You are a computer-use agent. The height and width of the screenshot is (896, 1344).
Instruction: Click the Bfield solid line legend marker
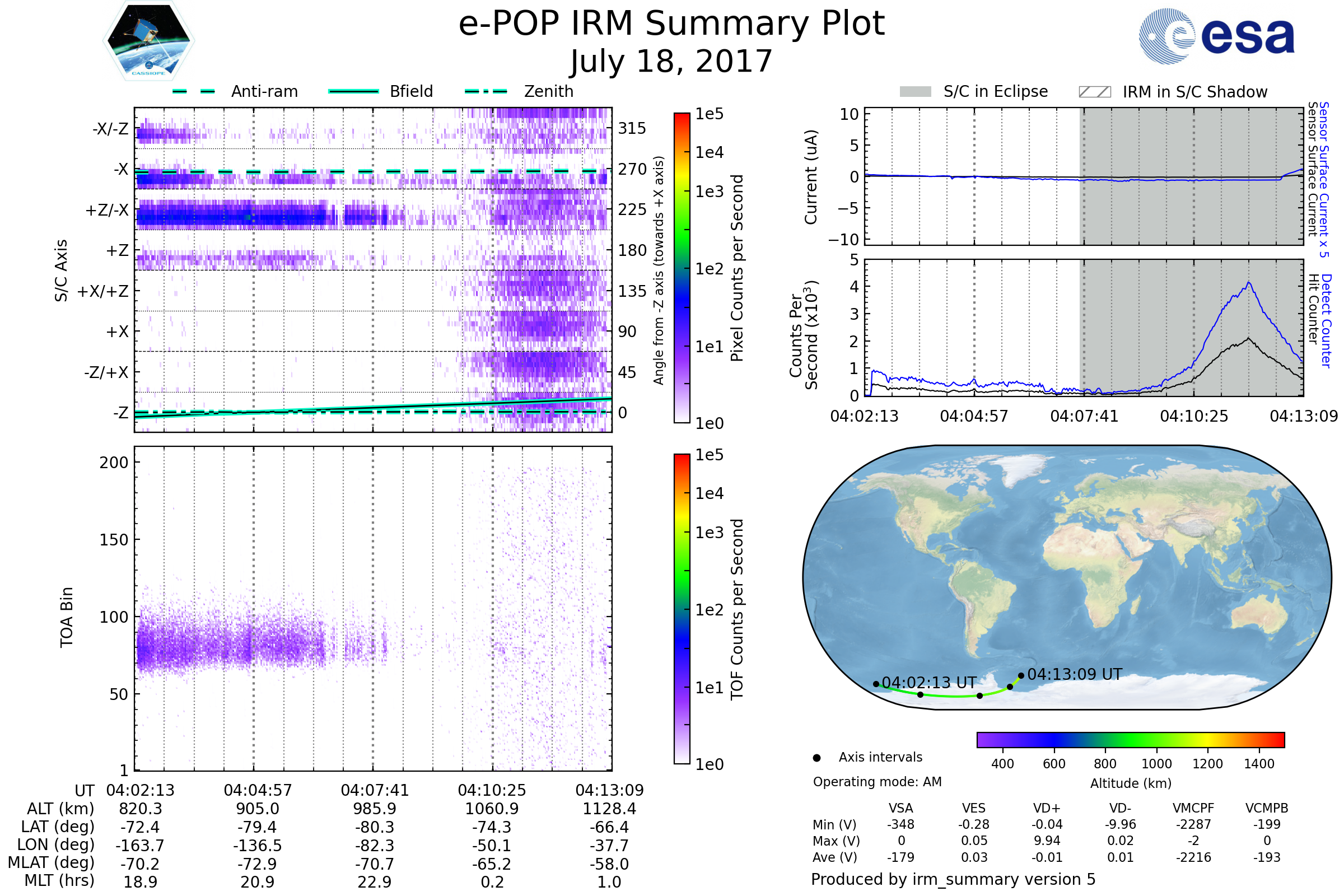pyautogui.click(x=353, y=91)
